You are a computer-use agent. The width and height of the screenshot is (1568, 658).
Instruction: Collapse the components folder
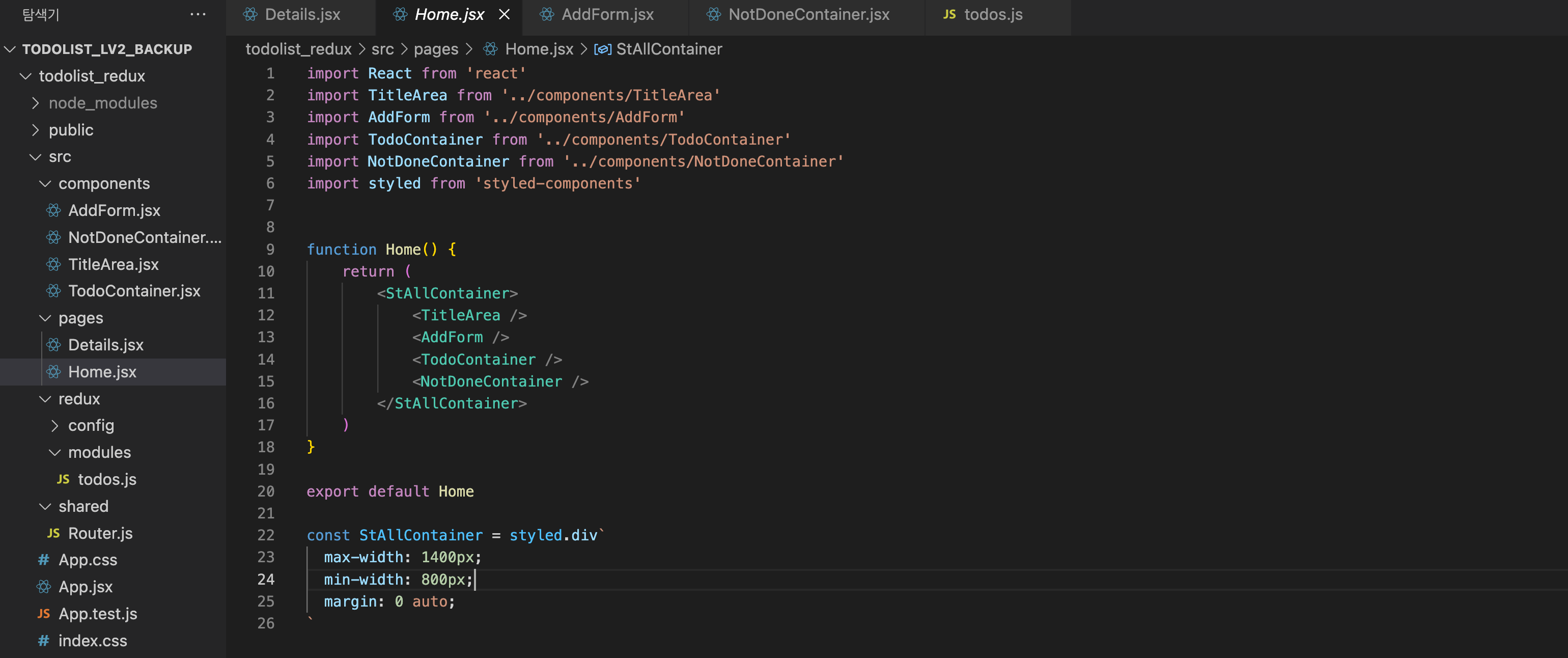click(45, 183)
